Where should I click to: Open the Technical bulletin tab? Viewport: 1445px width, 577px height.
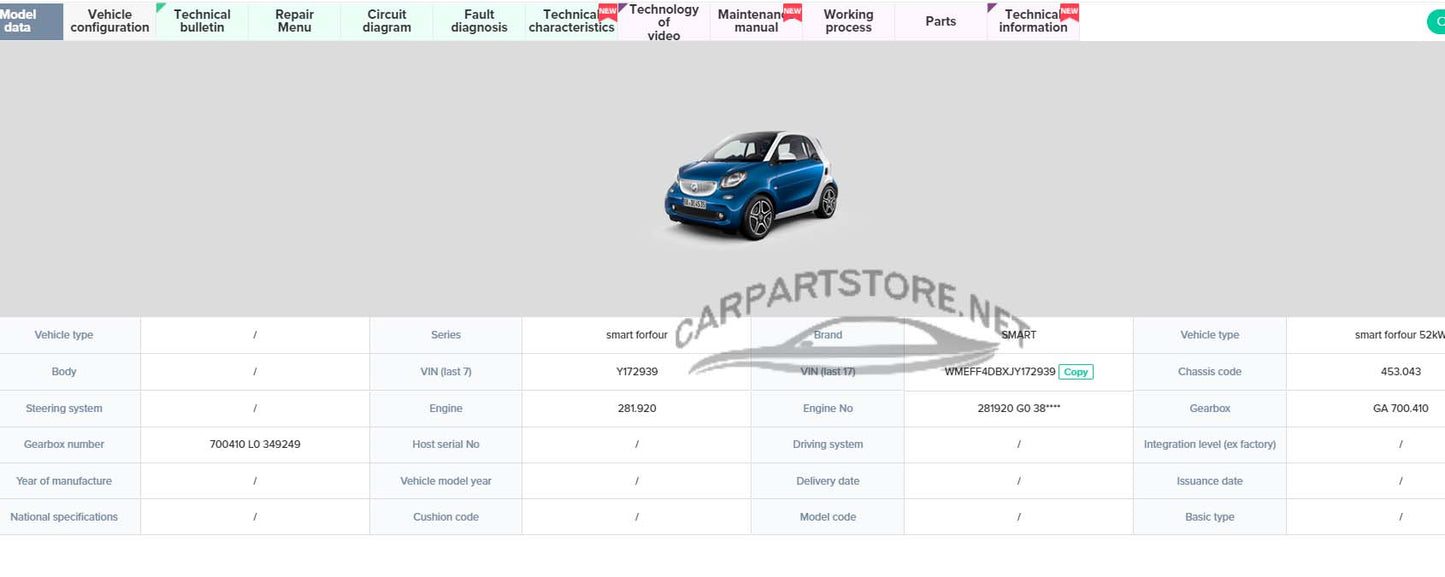(x=202, y=21)
